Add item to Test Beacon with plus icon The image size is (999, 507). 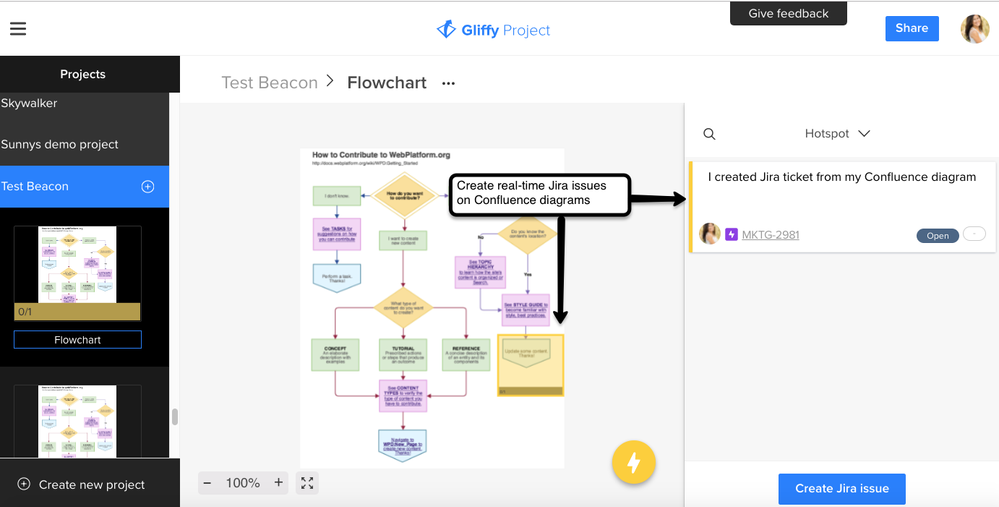click(x=147, y=187)
